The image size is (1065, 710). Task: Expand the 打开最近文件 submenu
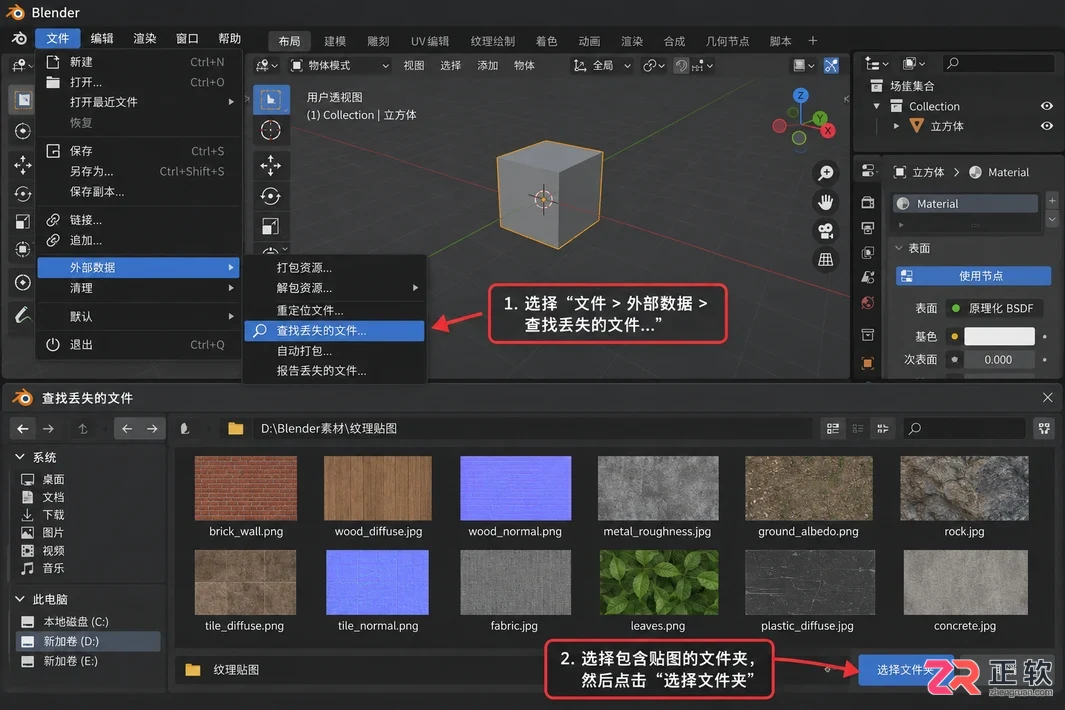139,102
